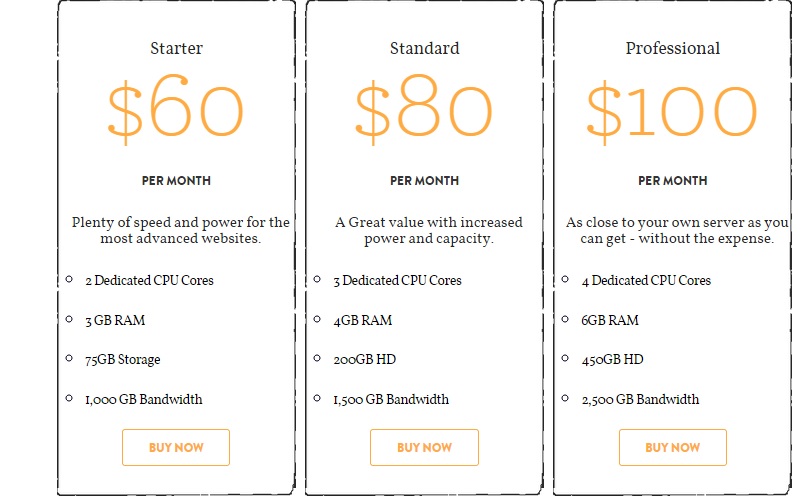Click the Standard plan heading
Image resolution: width=807 pixels, height=496 pixels.
pyautogui.click(x=424, y=48)
